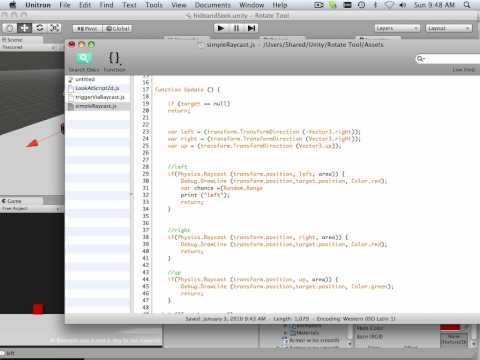The image size is (480, 360).
Task: Select the Rotate tool in Unity toolbar
Action: point(39,28)
